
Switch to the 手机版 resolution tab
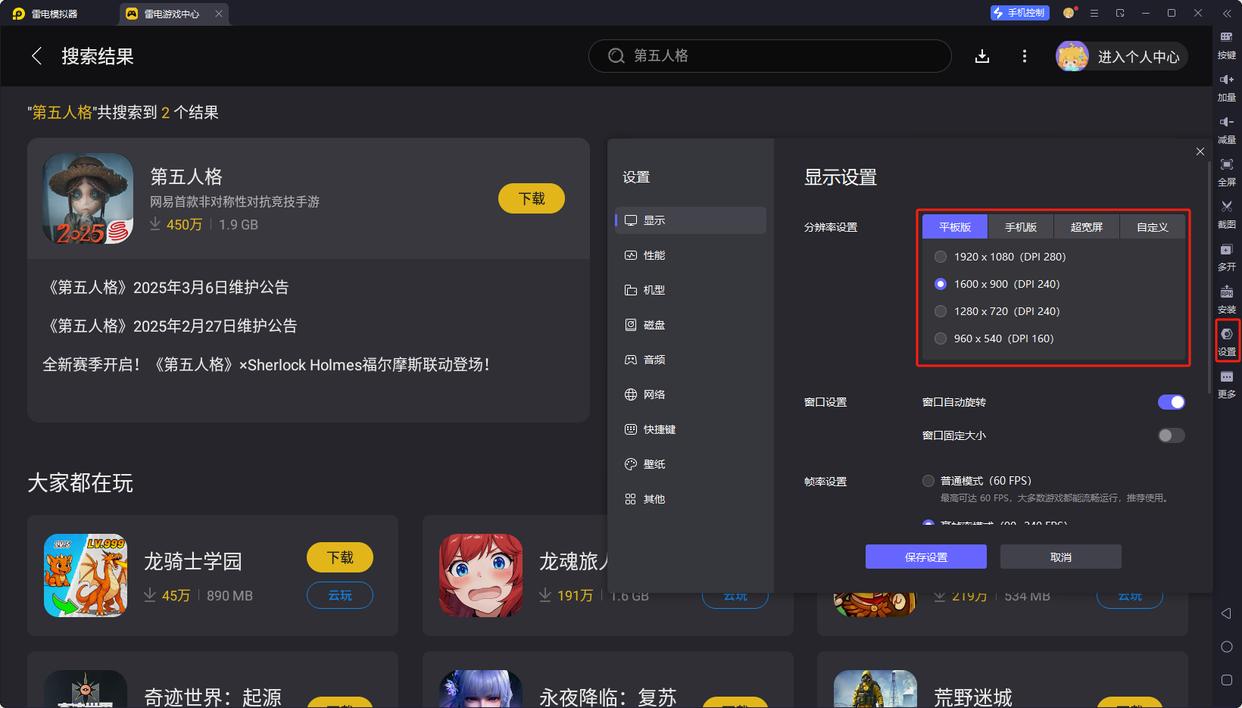(x=1021, y=227)
